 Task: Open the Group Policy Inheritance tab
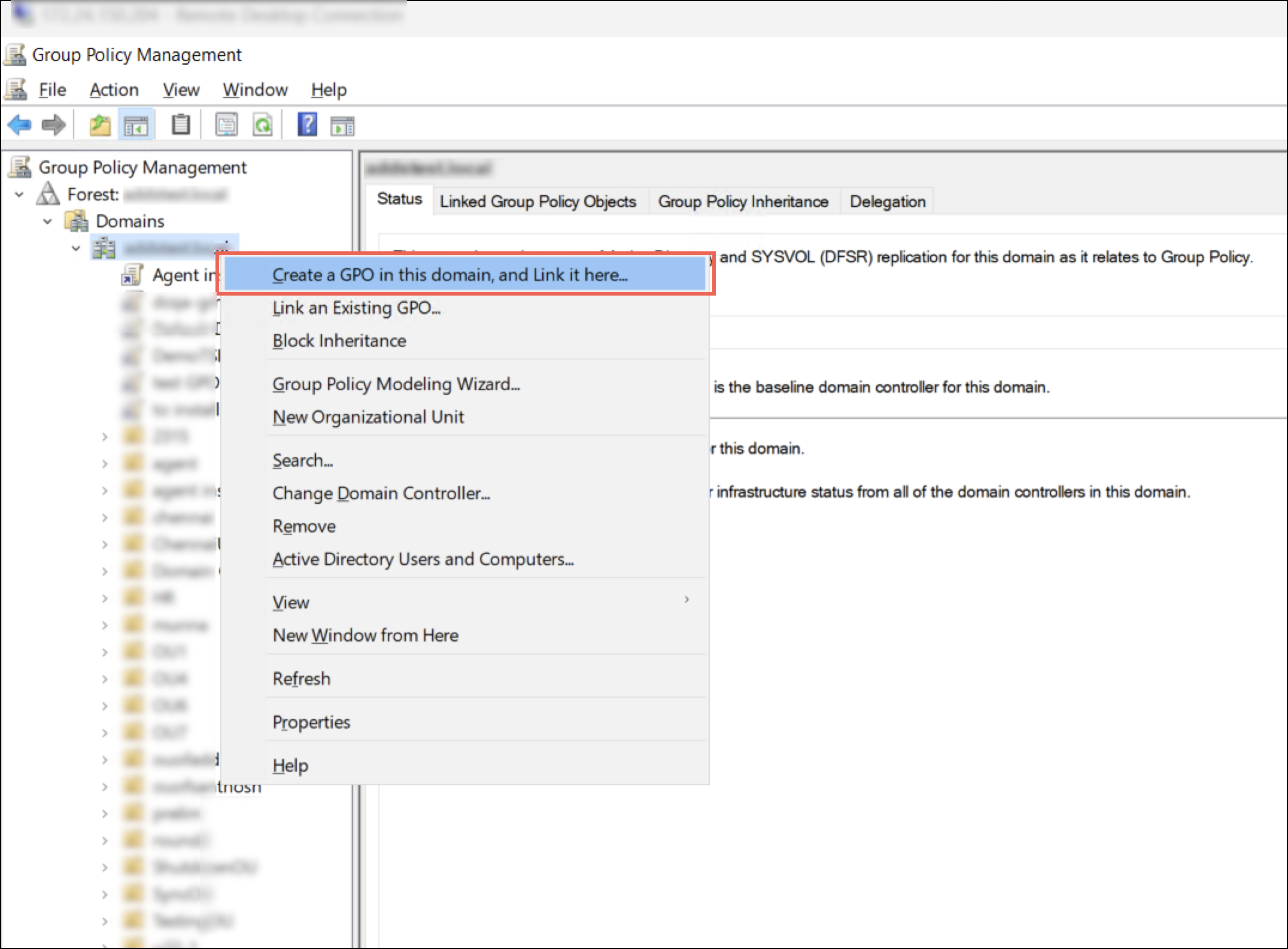click(743, 202)
